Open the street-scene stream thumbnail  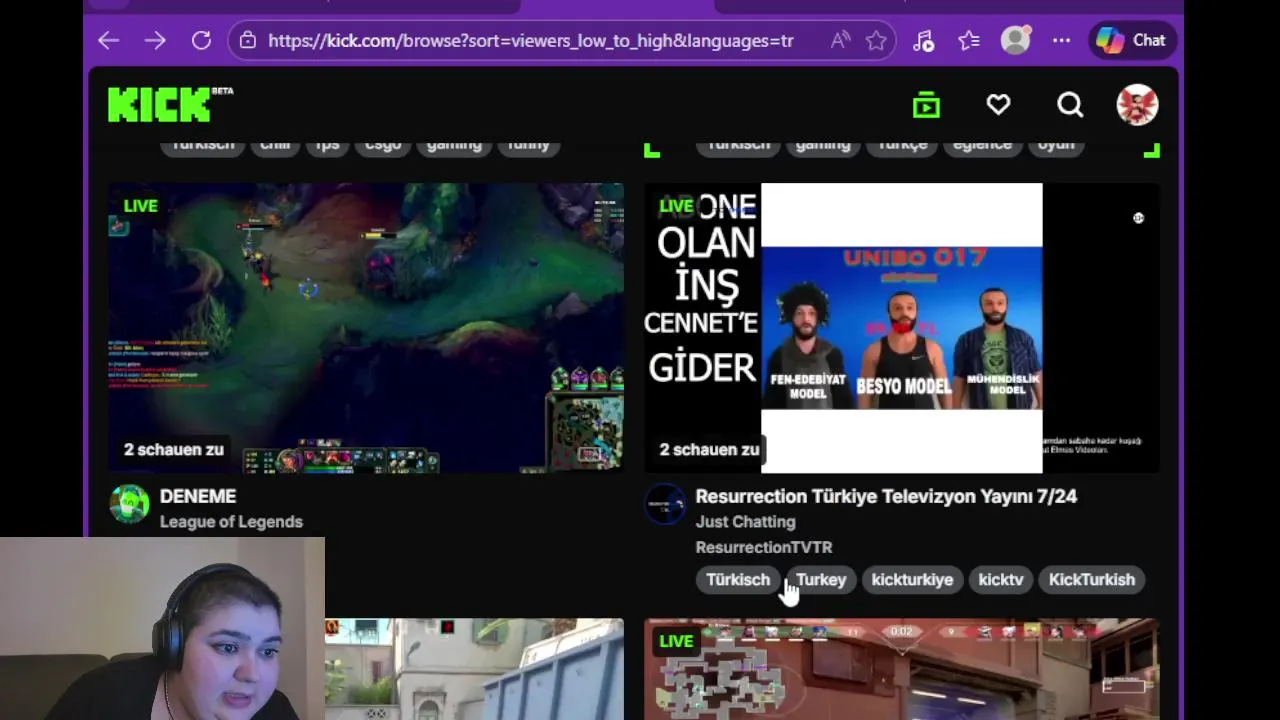click(474, 669)
